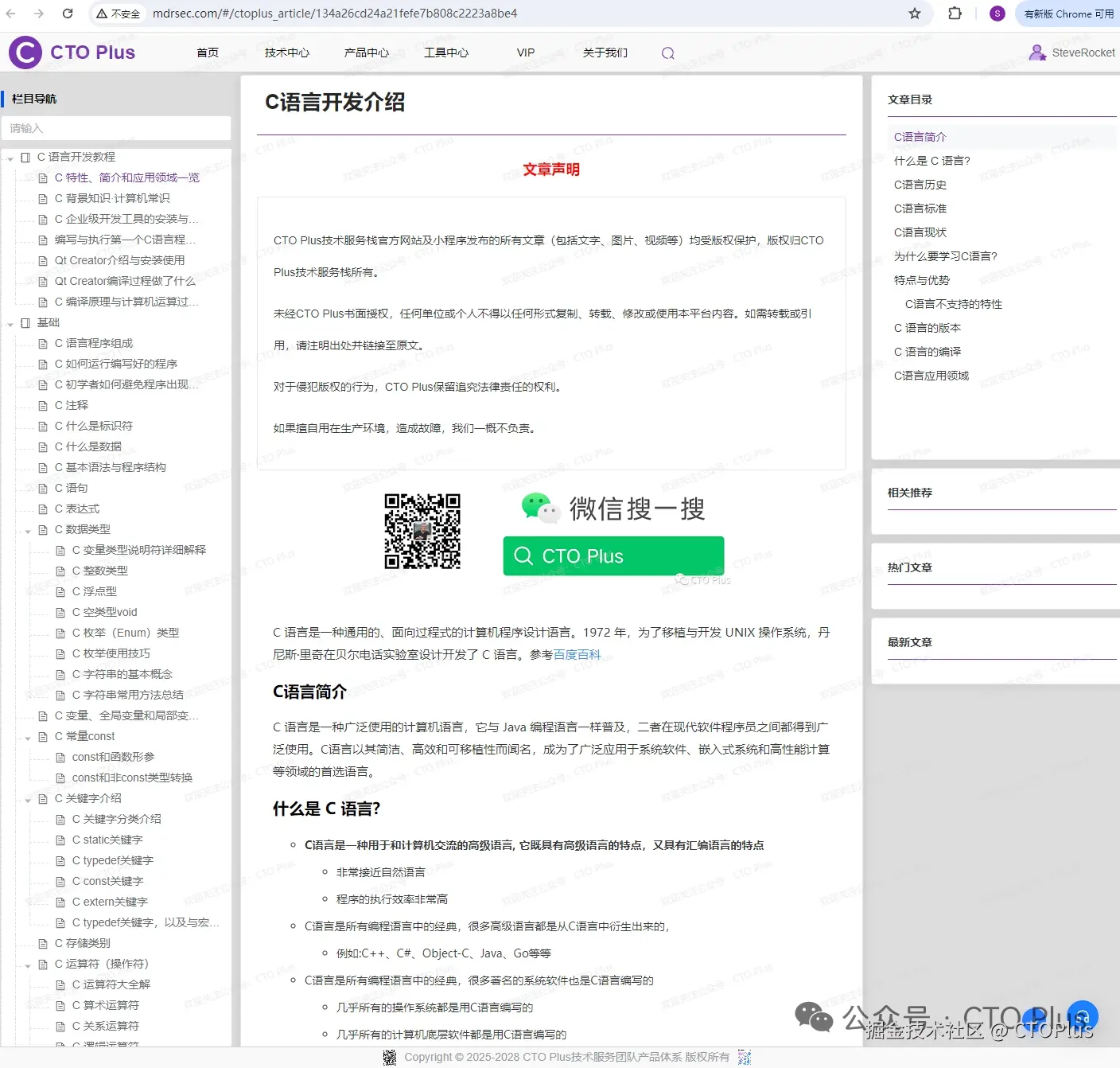This screenshot has width=1120, height=1068.
Task: Open the browser extensions puzzle icon
Action: (x=954, y=13)
